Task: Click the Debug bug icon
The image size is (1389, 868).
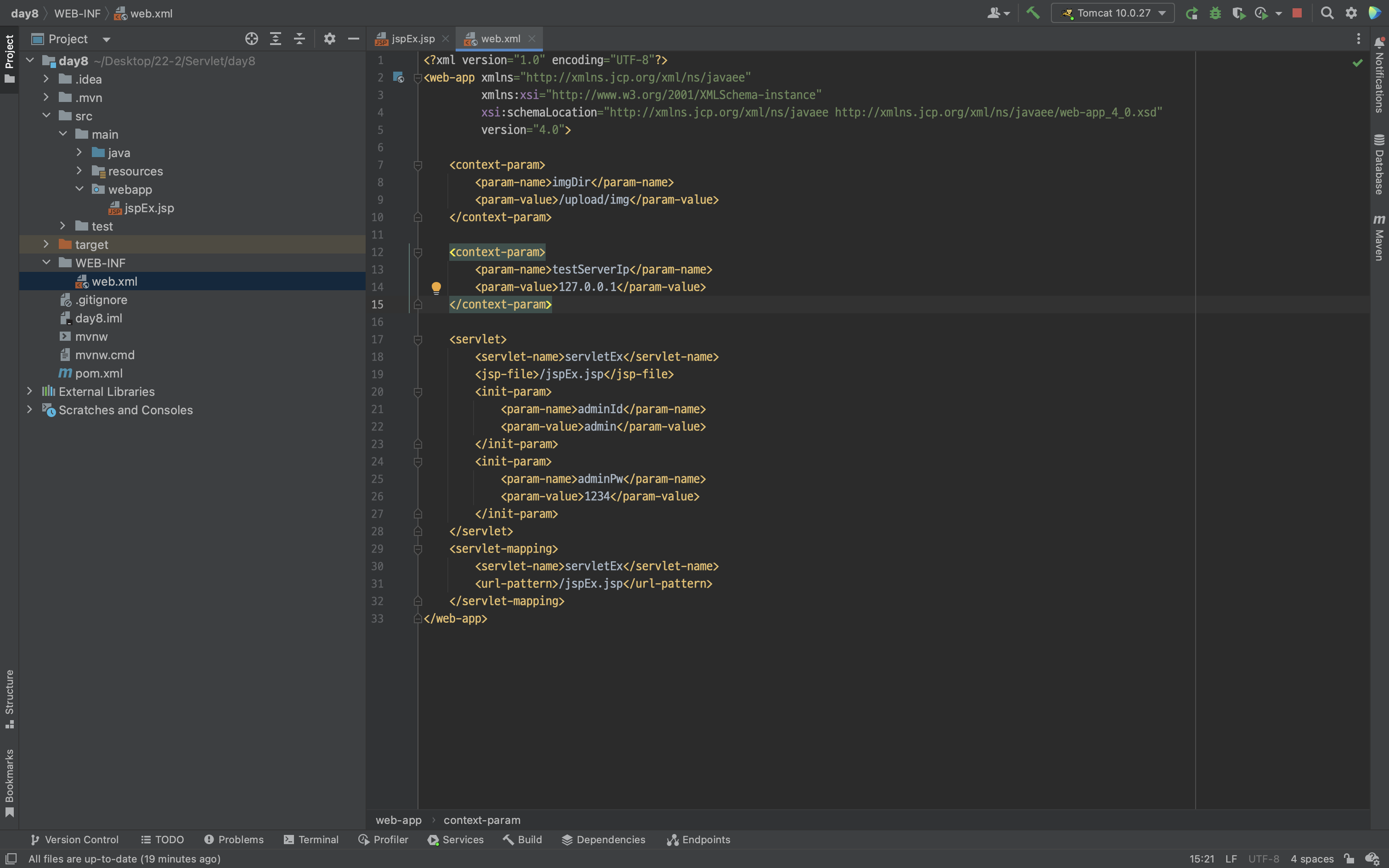Action: click(1215, 13)
